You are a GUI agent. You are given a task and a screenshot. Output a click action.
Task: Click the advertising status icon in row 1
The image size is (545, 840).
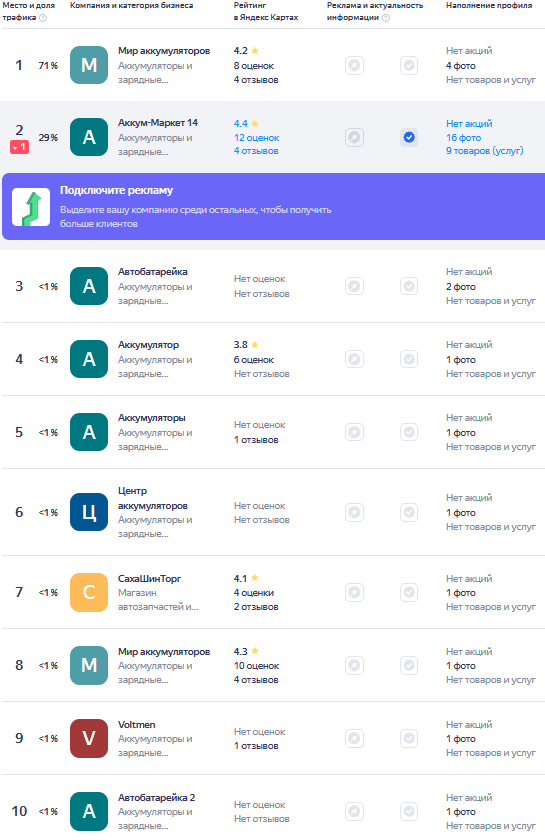coord(354,65)
